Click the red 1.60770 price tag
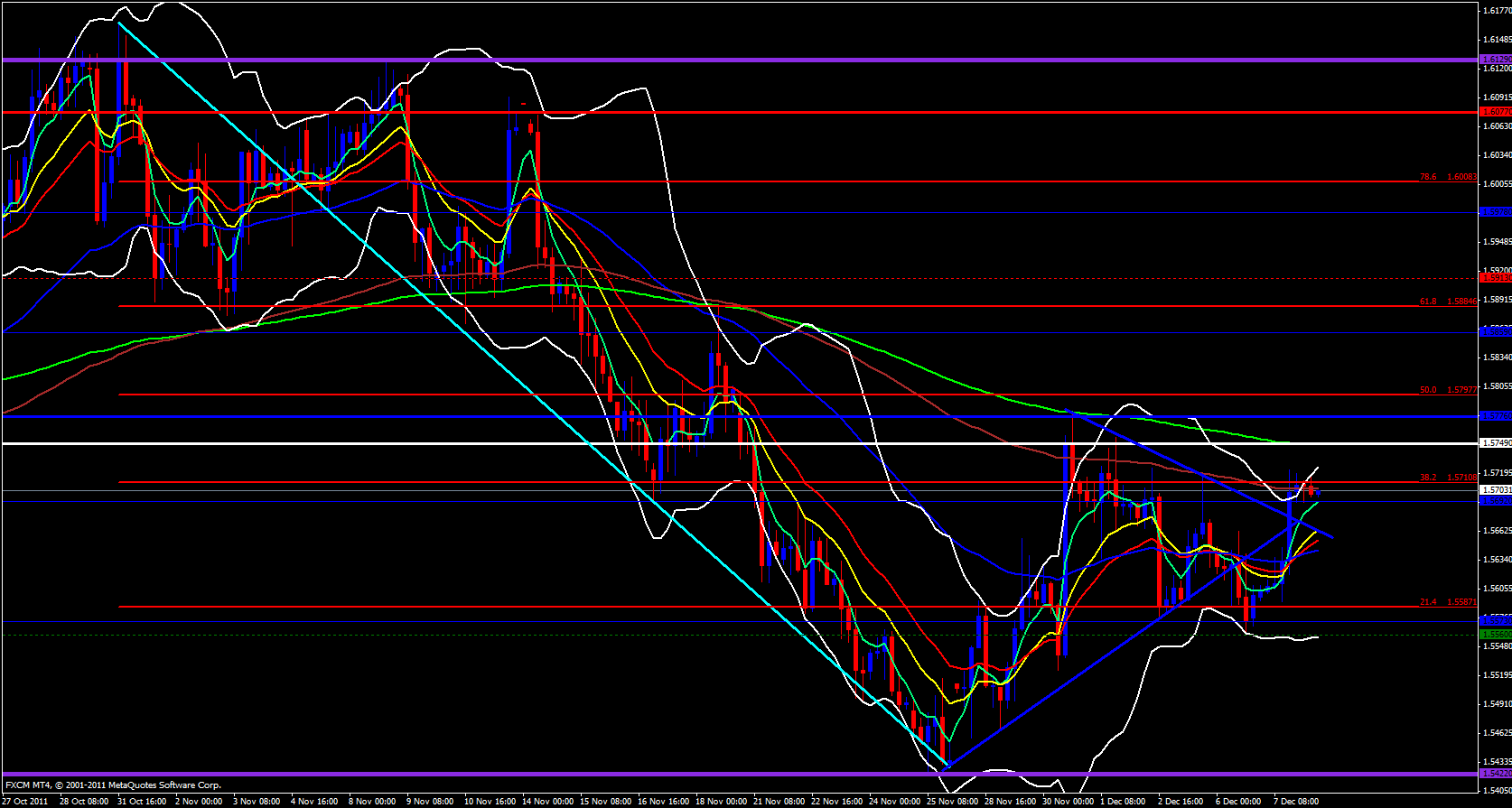 point(1496,112)
